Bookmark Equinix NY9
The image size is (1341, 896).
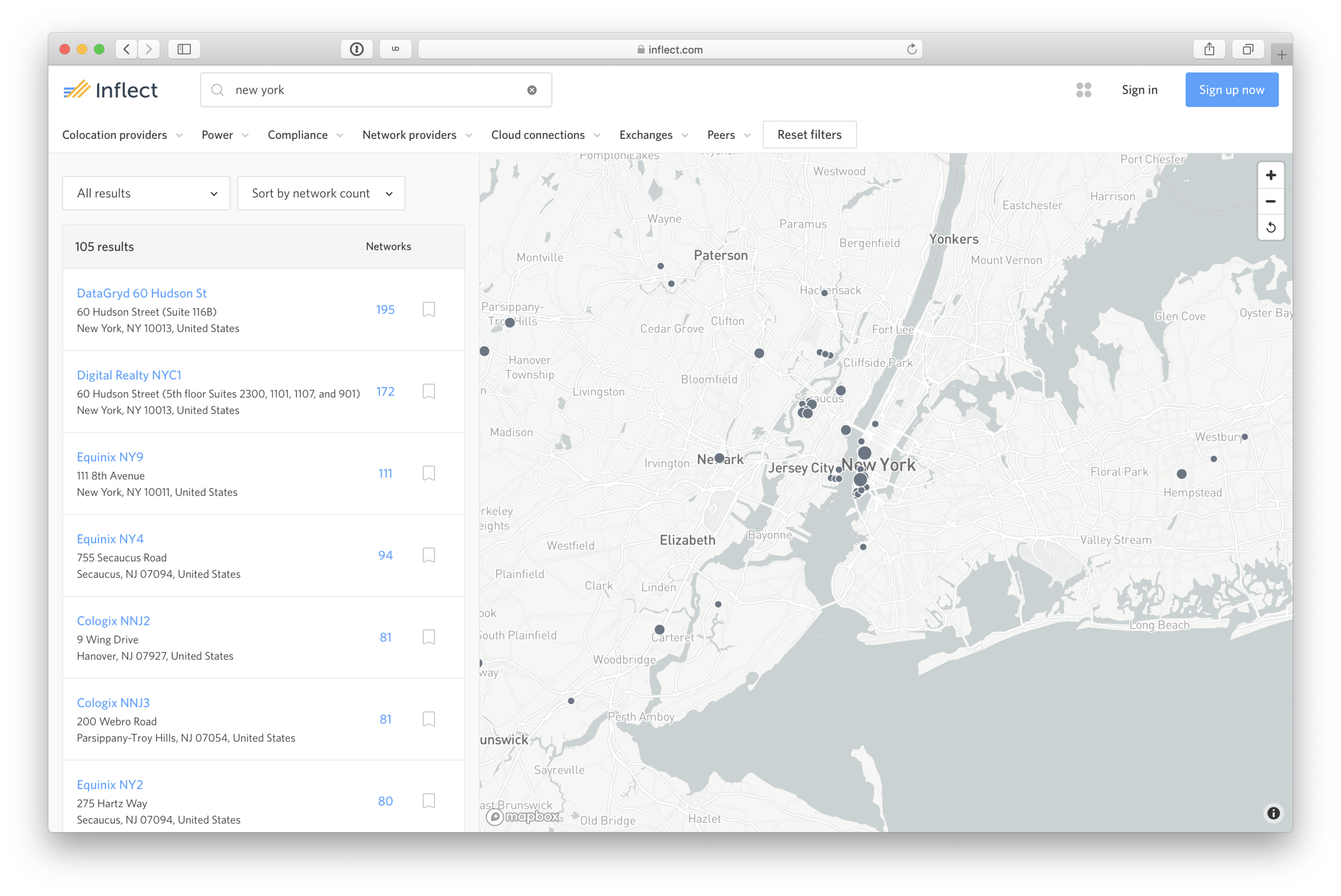(x=429, y=473)
